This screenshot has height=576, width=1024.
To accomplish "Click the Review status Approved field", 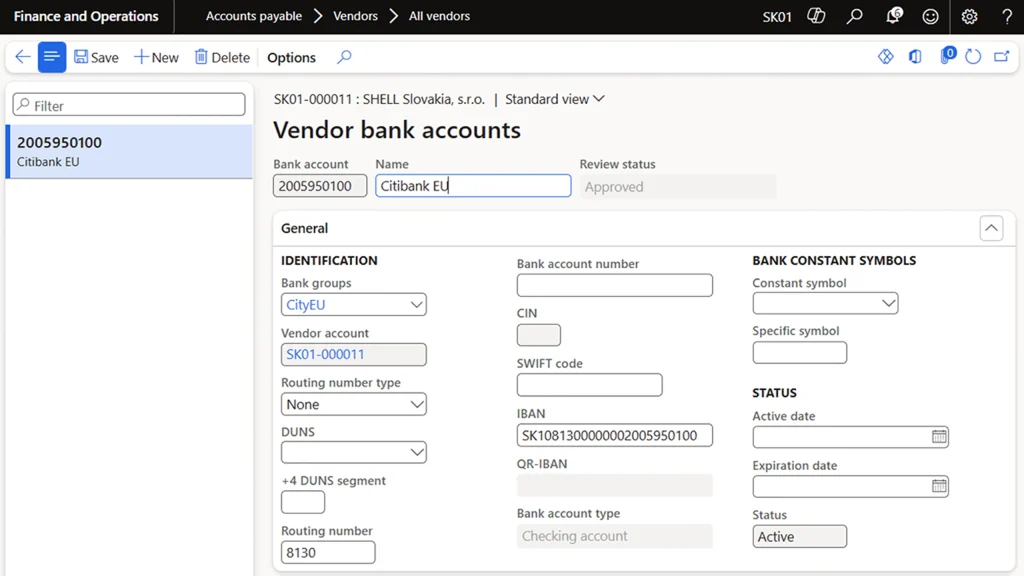I will [x=677, y=187].
